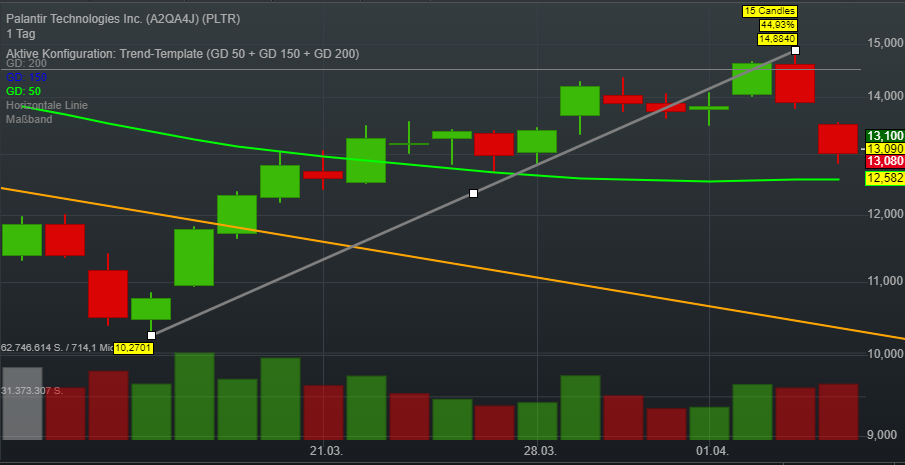Click the 10,000 price axis label
Image resolution: width=905 pixels, height=465 pixels.
885,354
